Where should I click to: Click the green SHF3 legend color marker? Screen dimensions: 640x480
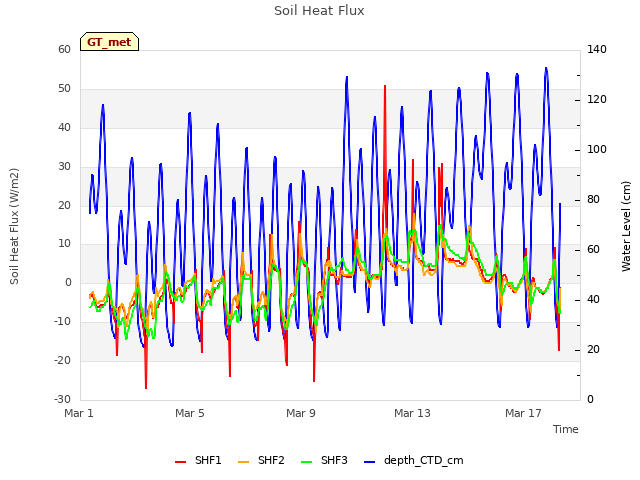307,462
